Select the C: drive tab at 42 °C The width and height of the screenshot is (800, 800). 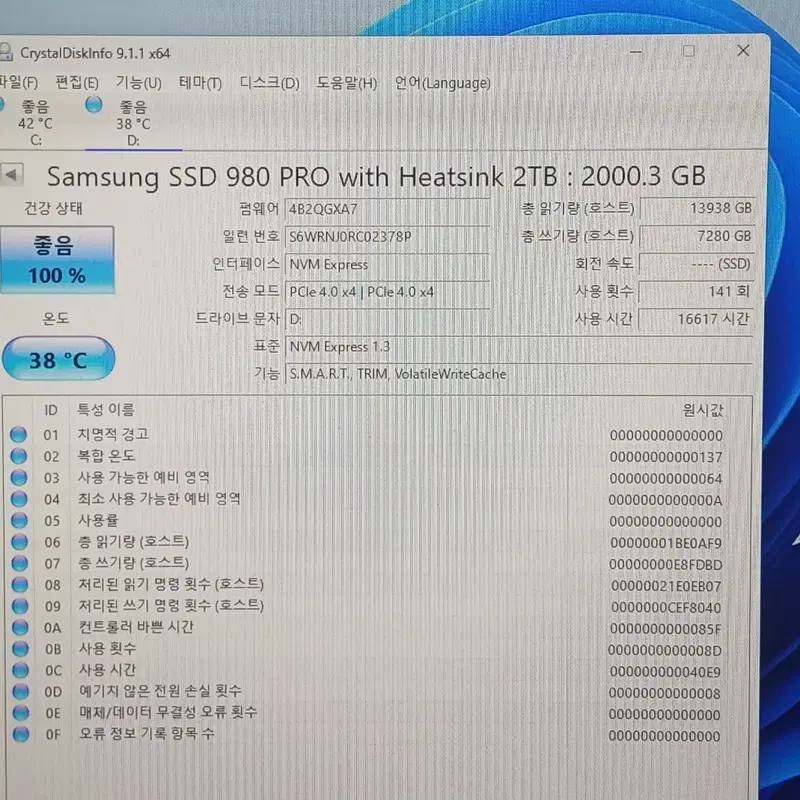pyautogui.click(x=35, y=123)
